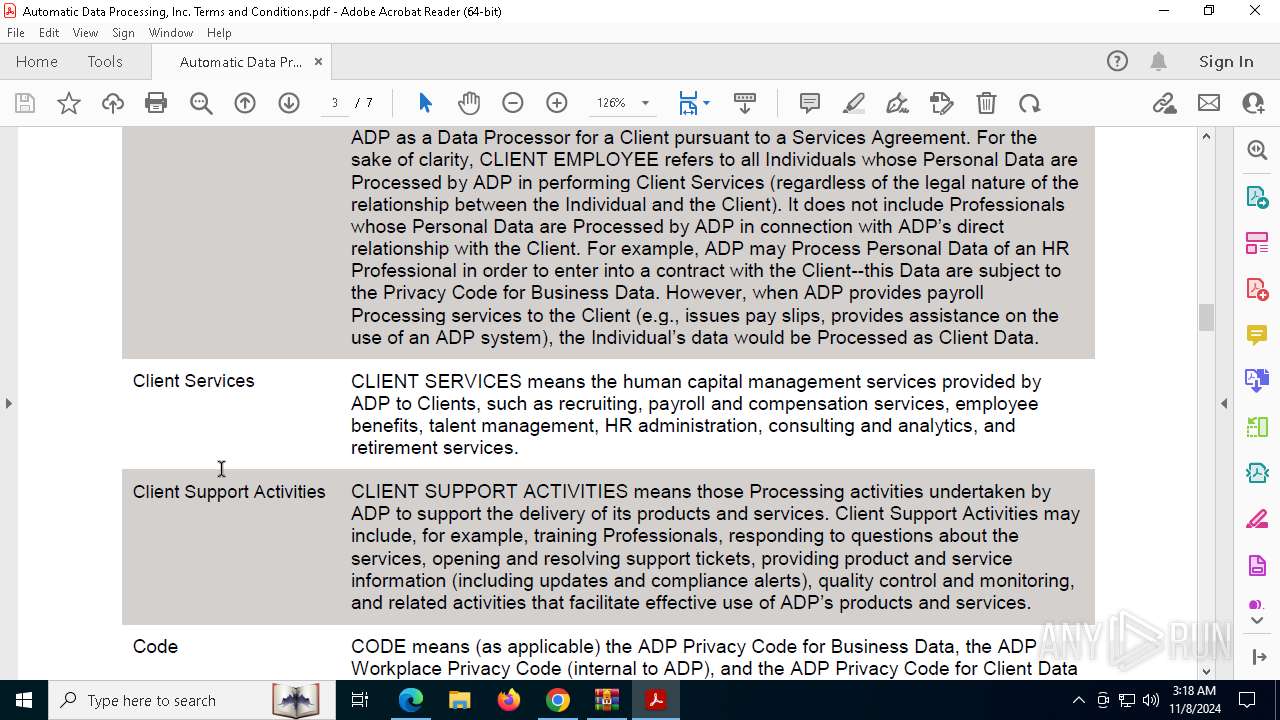Activate the Hand pan tool
1280x720 pixels.
469,103
